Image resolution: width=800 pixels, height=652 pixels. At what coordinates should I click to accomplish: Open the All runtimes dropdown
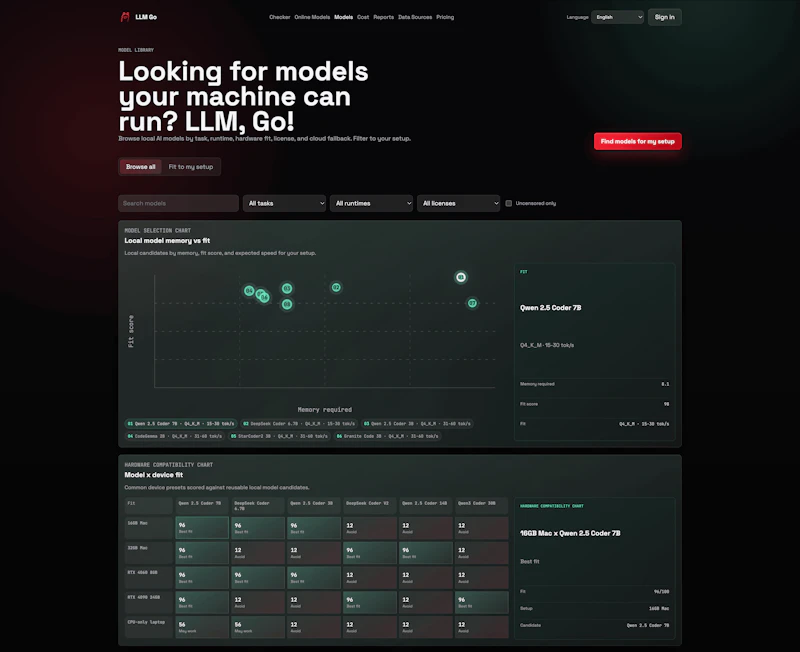pos(371,203)
